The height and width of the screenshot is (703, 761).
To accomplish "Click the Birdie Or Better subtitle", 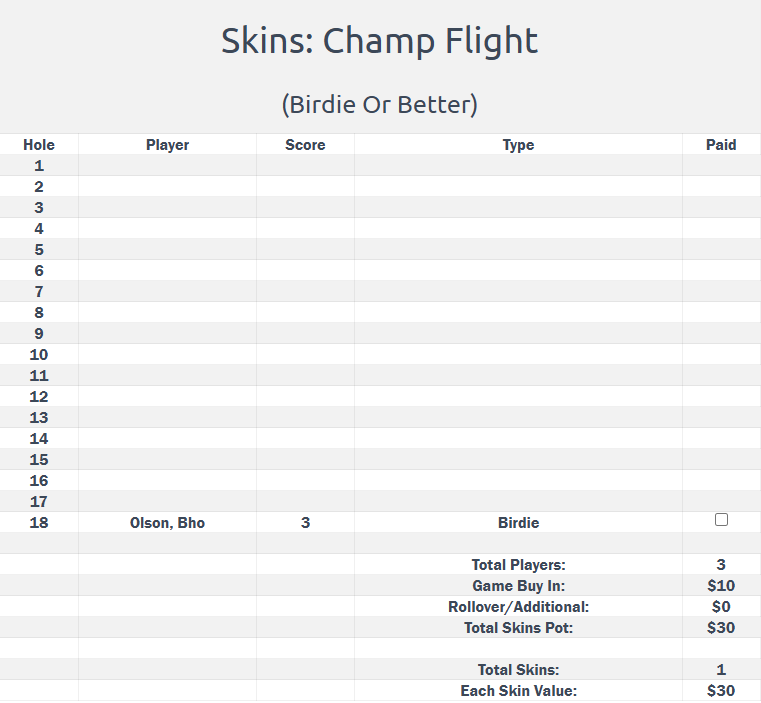I will tap(380, 104).
